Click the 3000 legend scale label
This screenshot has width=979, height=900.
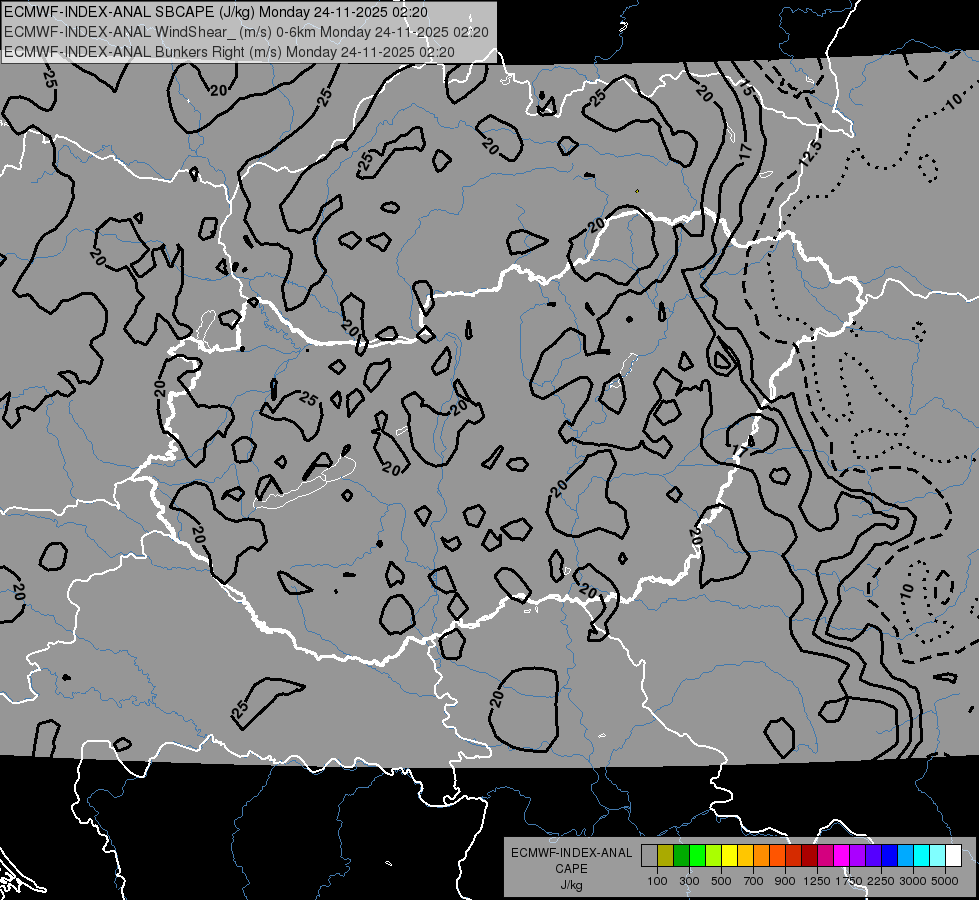912,881
